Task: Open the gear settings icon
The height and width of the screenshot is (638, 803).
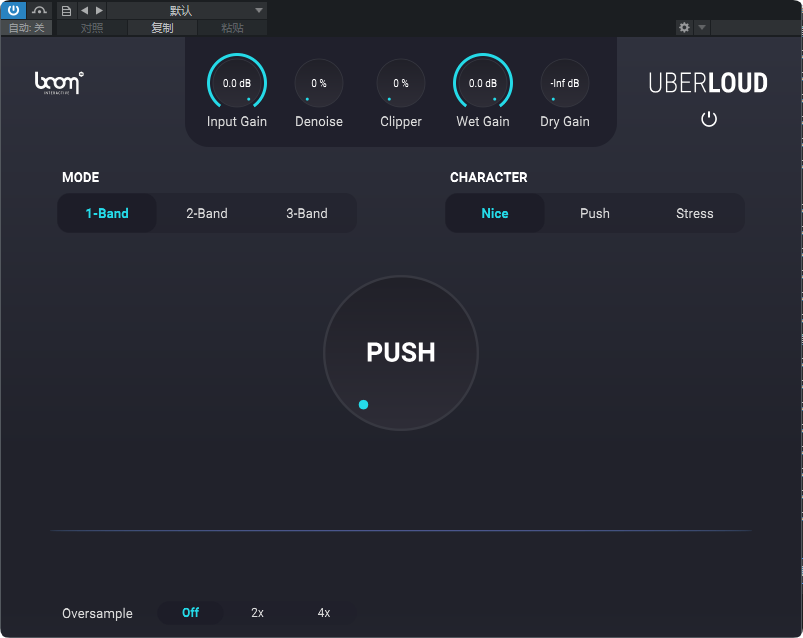Action: [684, 28]
